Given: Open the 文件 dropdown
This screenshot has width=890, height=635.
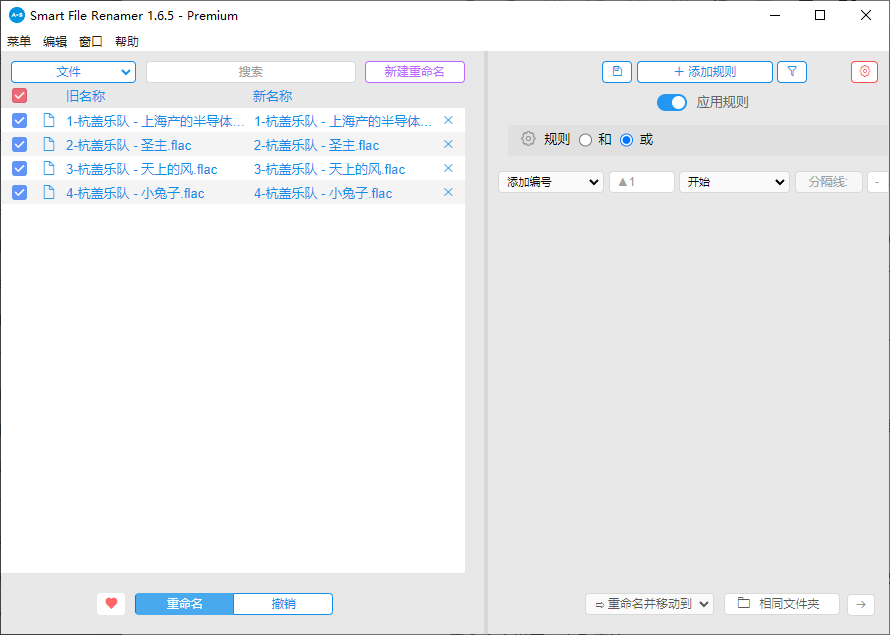Looking at the screenshot, I should (x=73, y=71).
